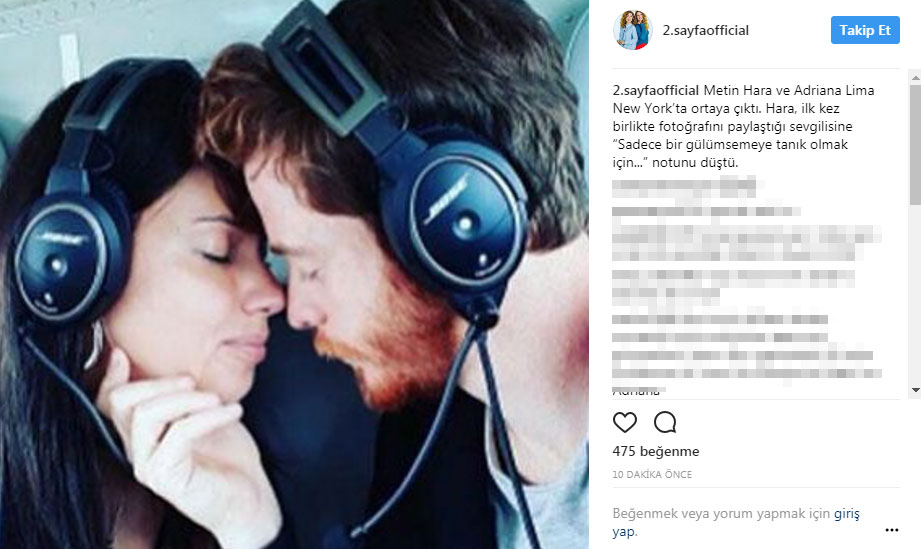Click the caption text about Metin Hara

click(744, 126)
